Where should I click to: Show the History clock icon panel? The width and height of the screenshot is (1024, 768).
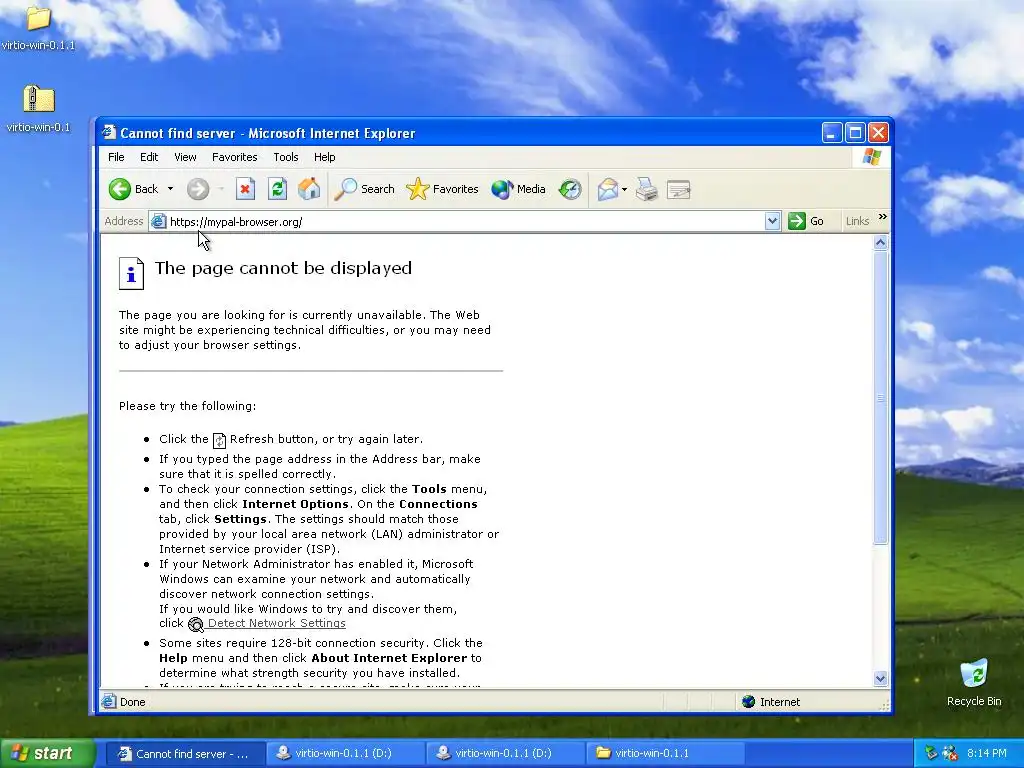[570, 189]
